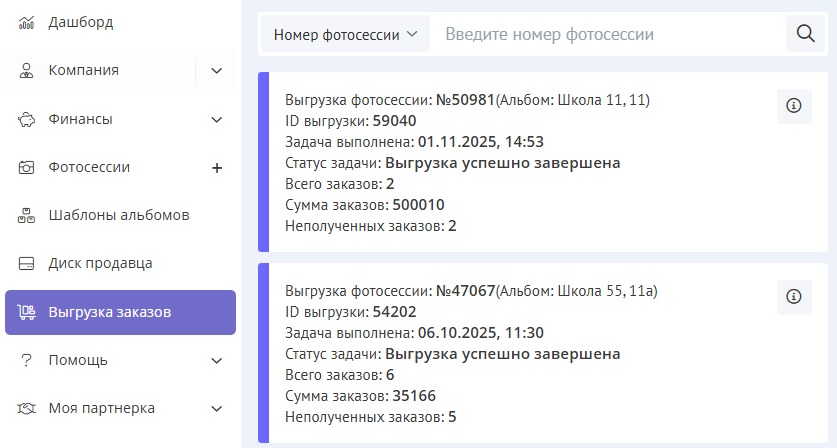Open info icon for photosession №50981

794,106
